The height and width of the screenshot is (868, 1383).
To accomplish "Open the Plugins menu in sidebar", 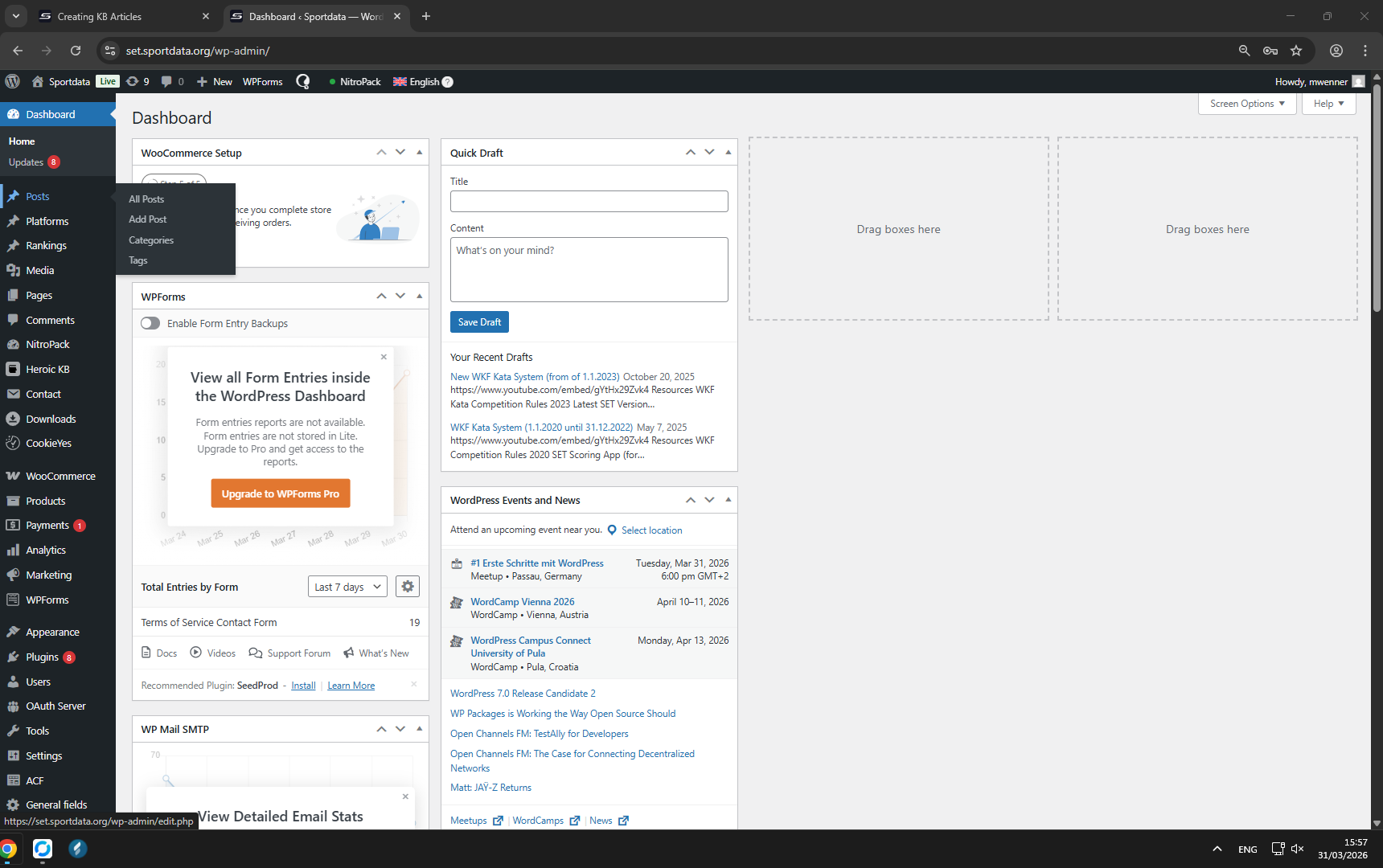I will [x=42, y=657].
